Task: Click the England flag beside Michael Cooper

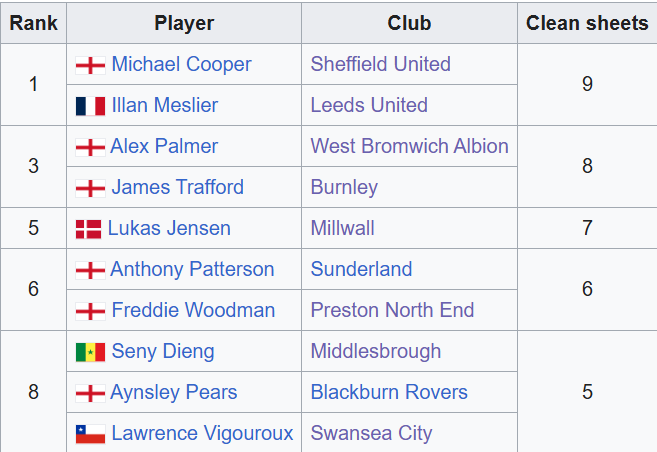Action: tap(90, 65)
